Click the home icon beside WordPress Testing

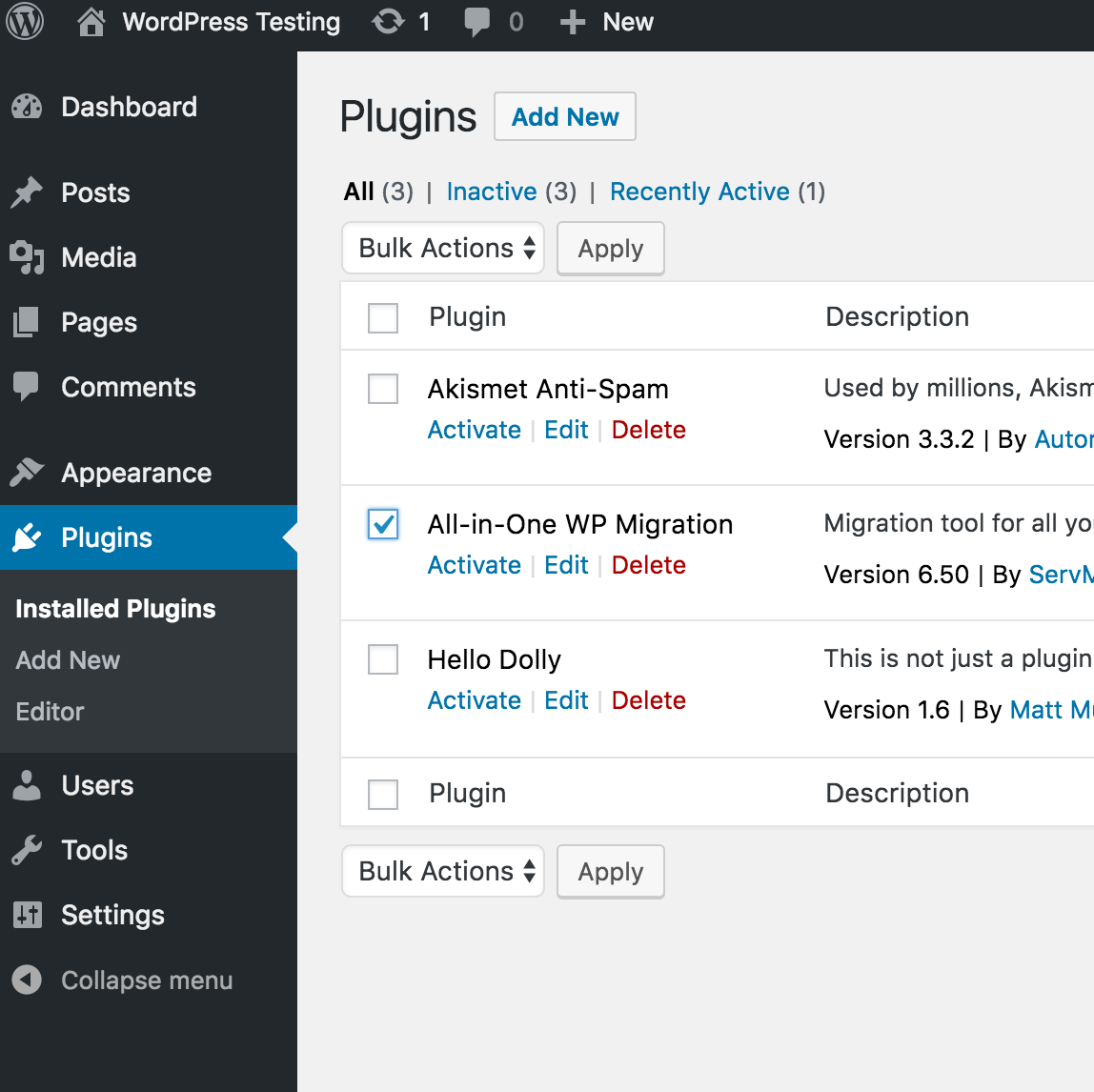pyautogui.click(x=91, y=22)
